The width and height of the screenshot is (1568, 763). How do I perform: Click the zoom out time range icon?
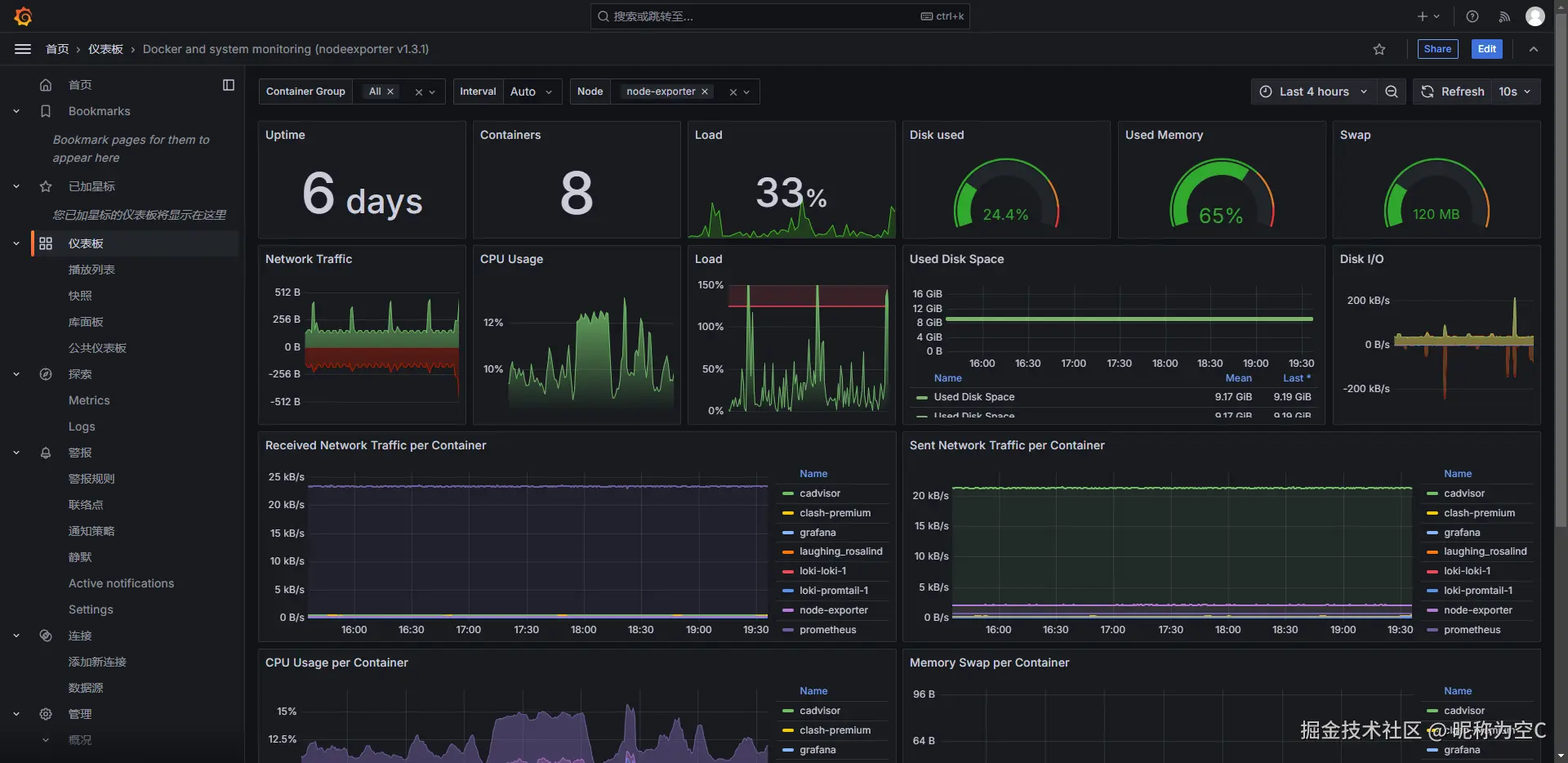click(1392, 91)
